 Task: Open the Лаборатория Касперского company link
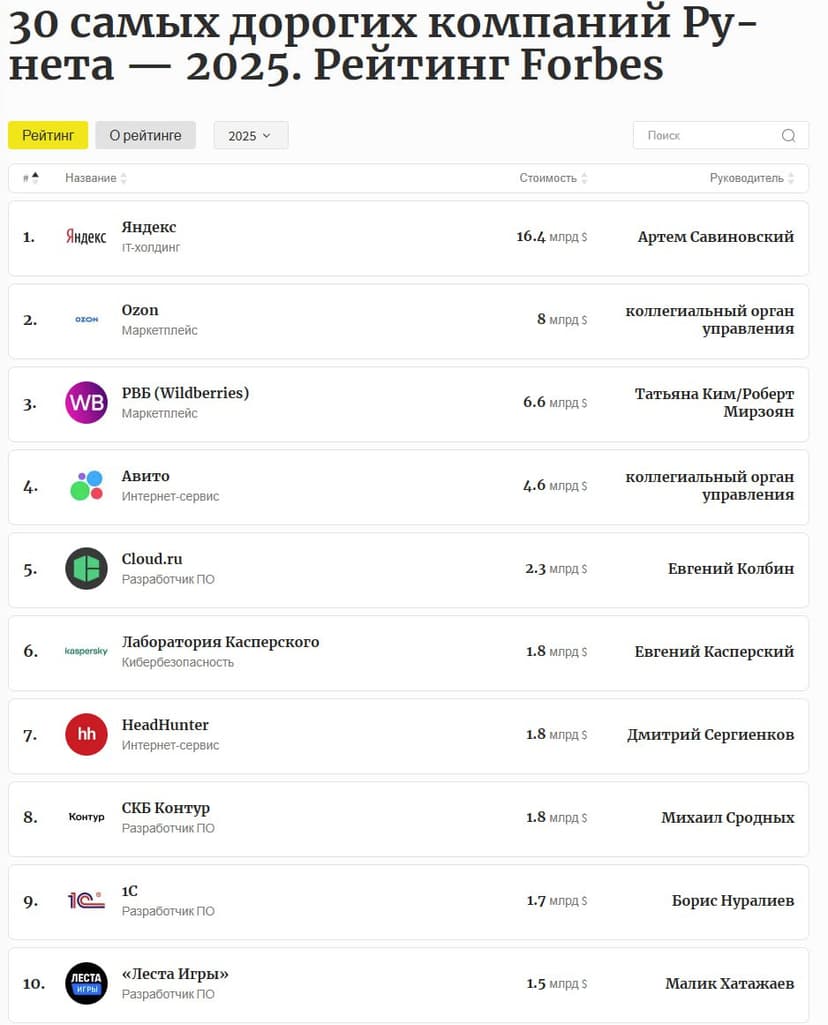[x=220, y=642]
